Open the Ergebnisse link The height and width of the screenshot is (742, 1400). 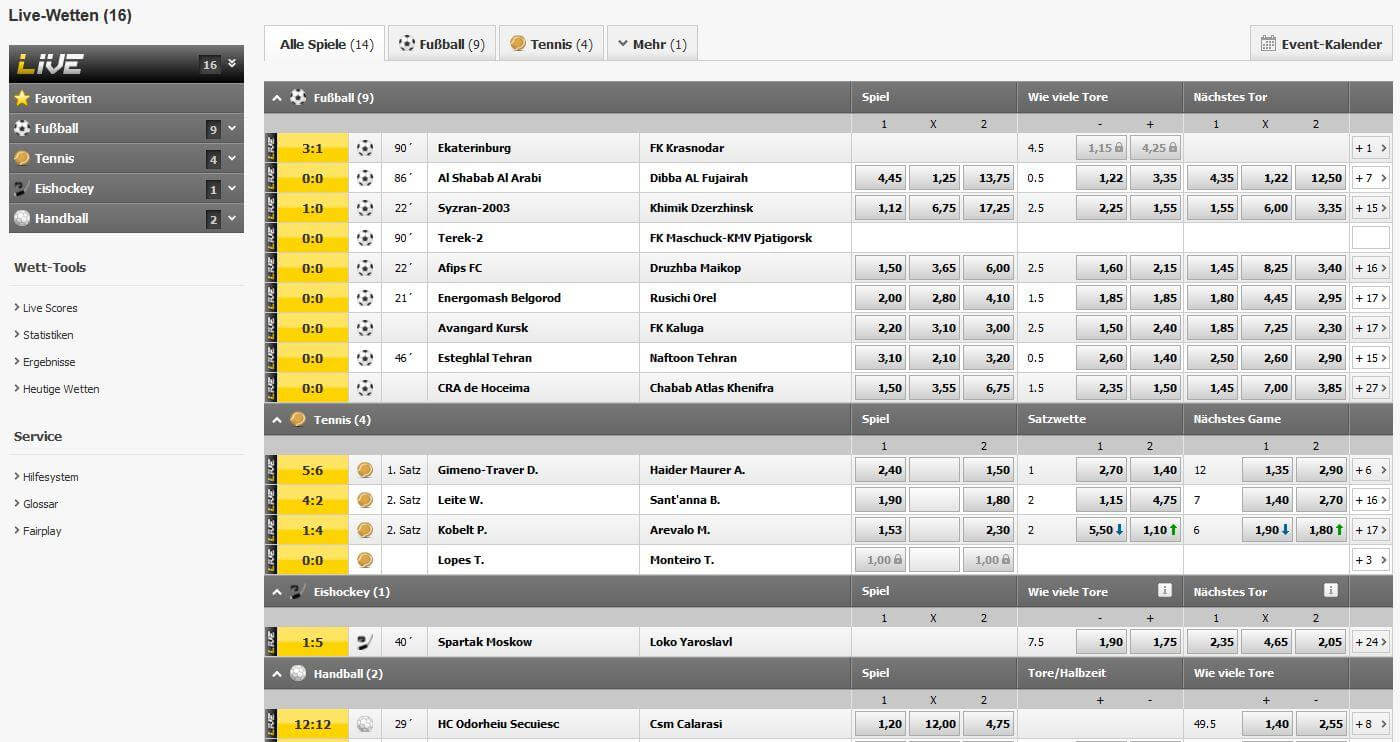(x=49, y=362)
